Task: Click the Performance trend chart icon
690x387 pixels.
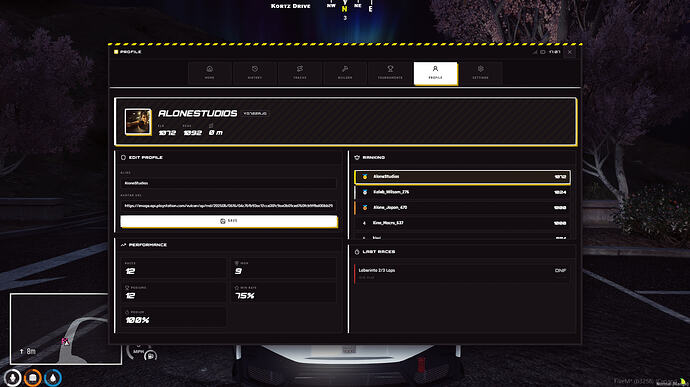Action: tap(123, 245)
